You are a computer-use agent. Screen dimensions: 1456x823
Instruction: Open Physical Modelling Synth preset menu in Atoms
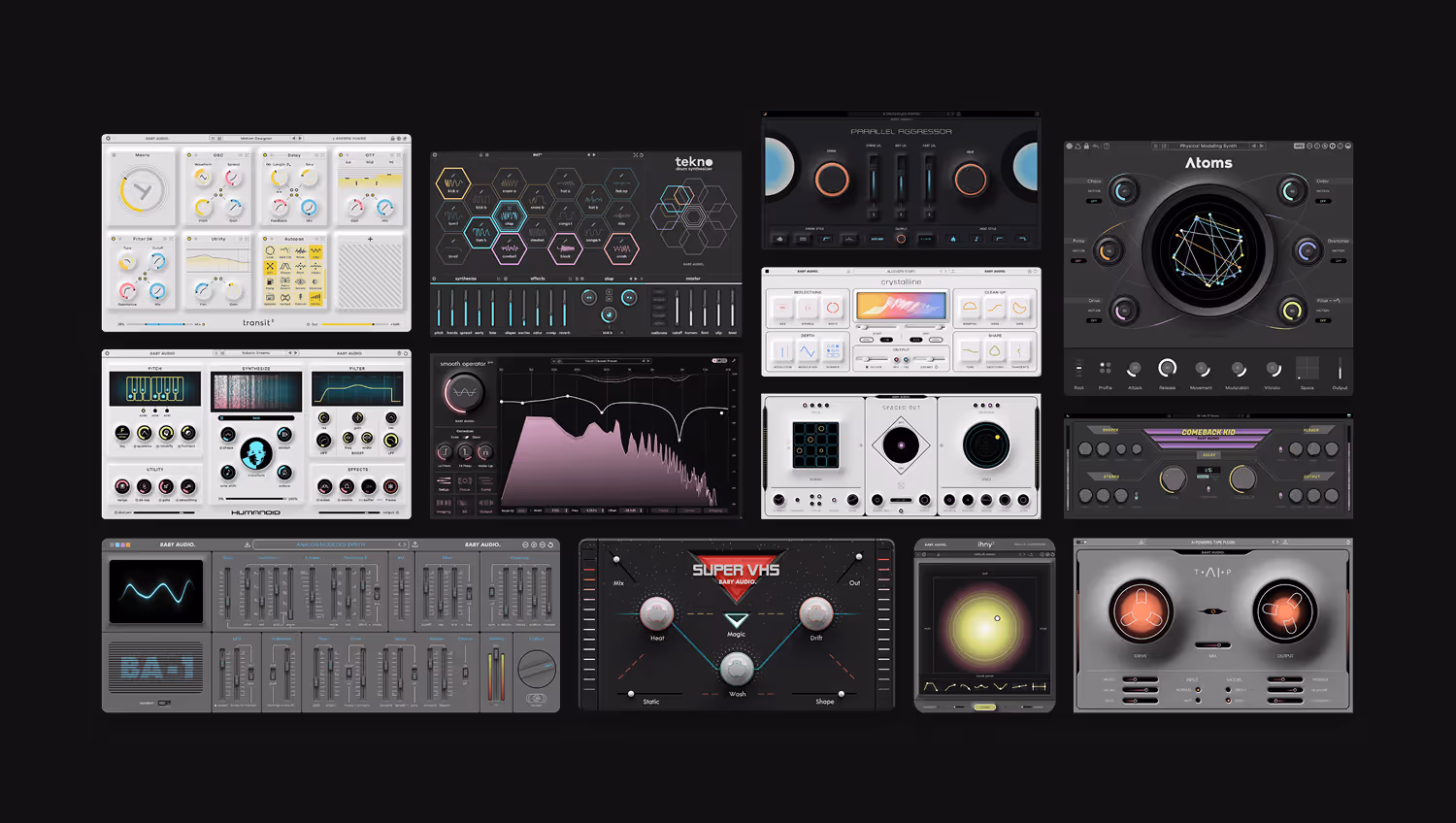[1208, 146]
